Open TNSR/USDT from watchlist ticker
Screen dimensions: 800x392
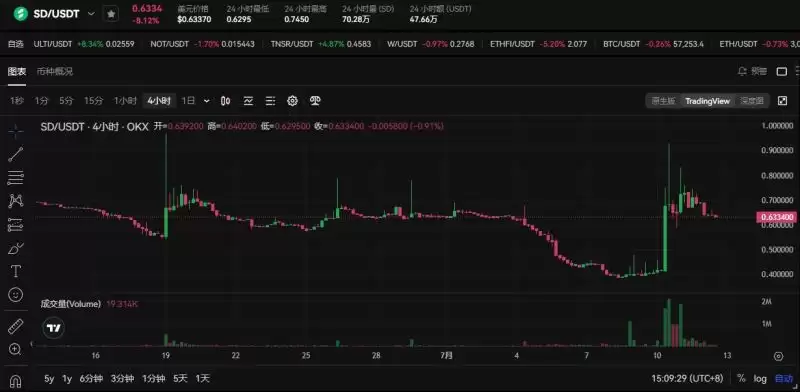[x=321, y=44]
